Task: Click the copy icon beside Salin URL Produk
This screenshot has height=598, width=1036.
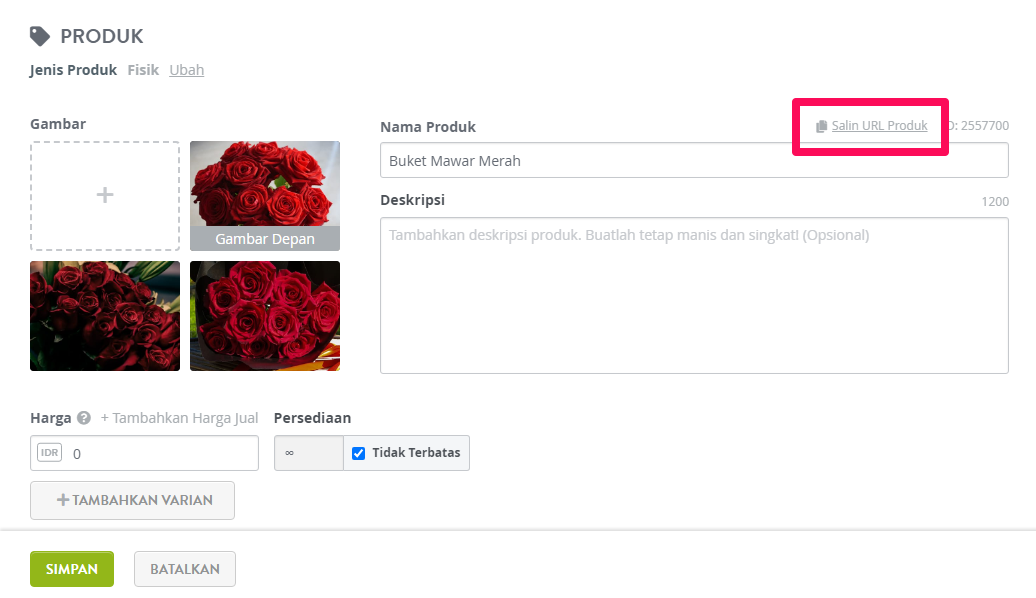Action: point(821,126)
